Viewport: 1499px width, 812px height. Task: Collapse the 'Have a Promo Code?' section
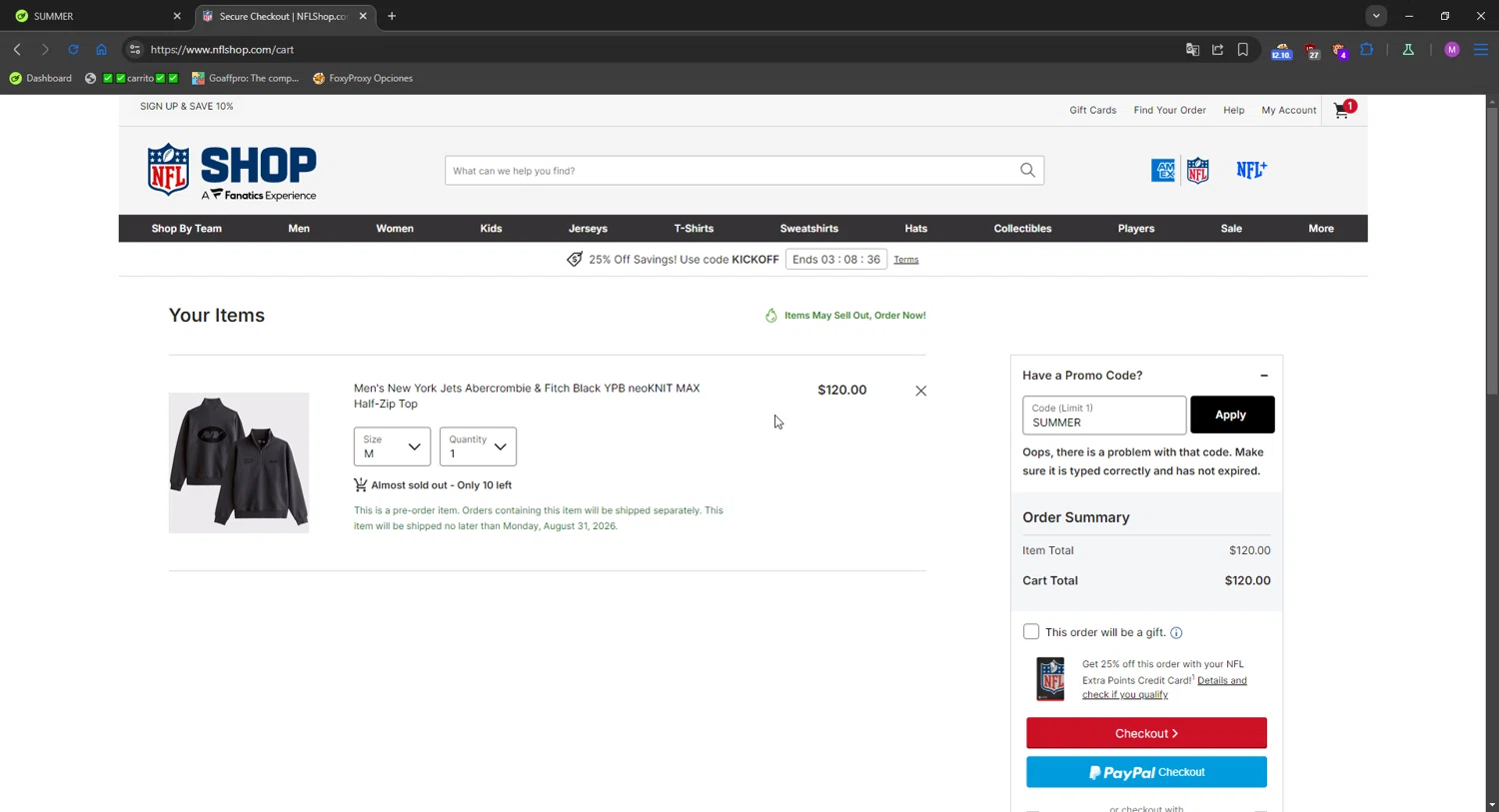point(1264,376)
